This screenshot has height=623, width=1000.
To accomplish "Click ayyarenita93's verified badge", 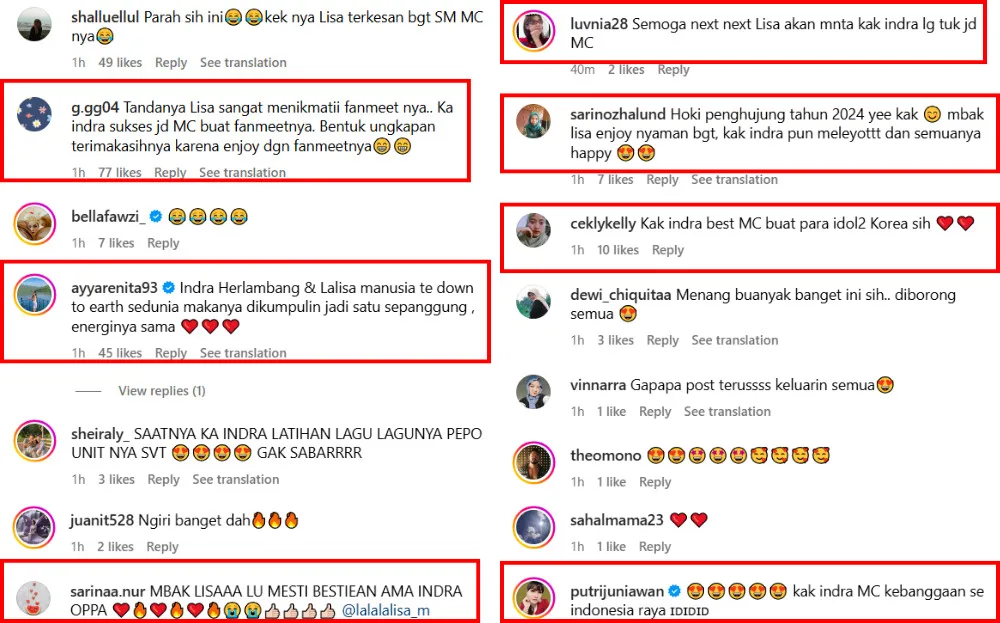I will [x=170, y=288].
